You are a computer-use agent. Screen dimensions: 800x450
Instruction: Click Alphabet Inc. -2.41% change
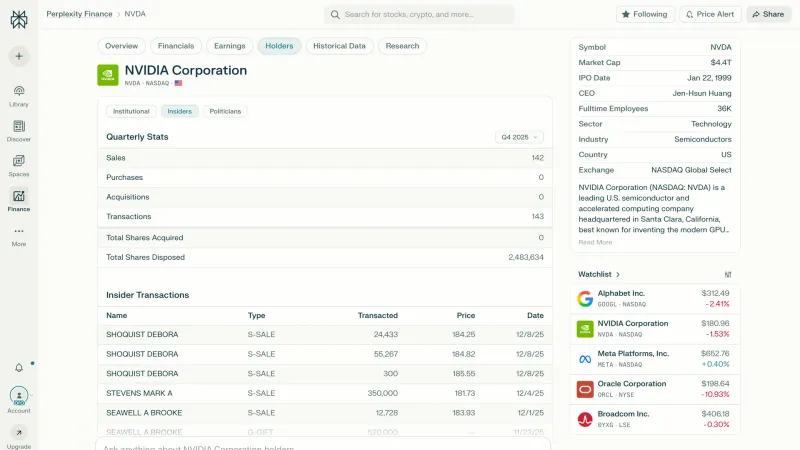pos(717,304)
